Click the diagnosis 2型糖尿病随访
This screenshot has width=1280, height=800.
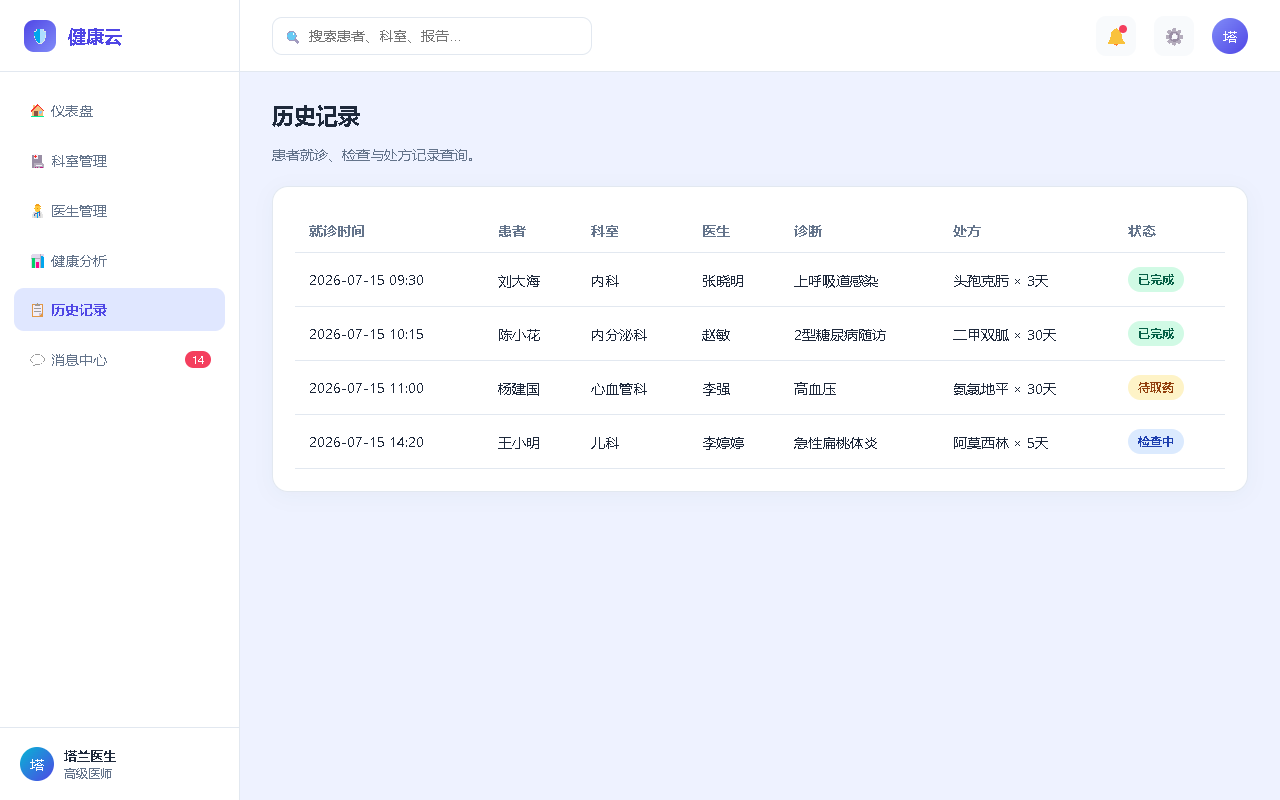[840, 335]
